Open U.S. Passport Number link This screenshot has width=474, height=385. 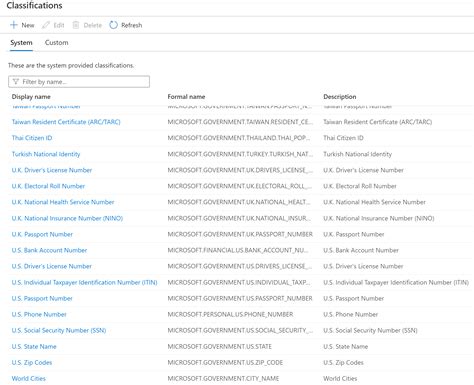click(42, 298)
